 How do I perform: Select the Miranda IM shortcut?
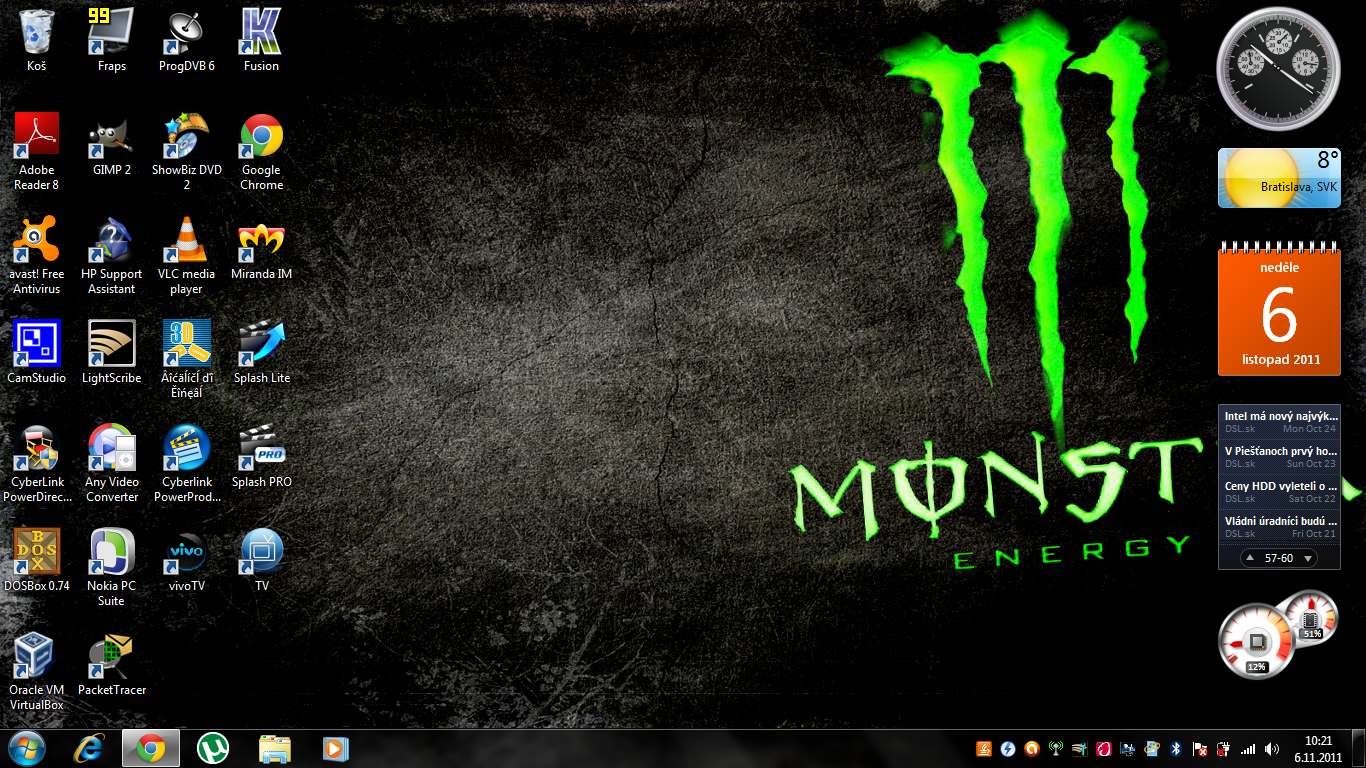tap(261, 242)
